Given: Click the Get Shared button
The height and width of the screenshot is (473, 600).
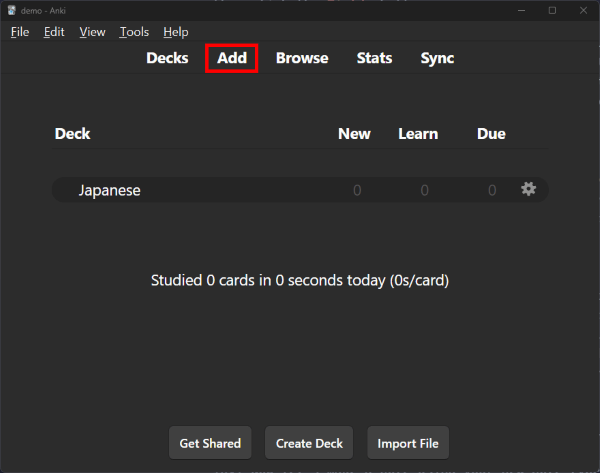Looking at the screenshot, I should pos(210,443).
